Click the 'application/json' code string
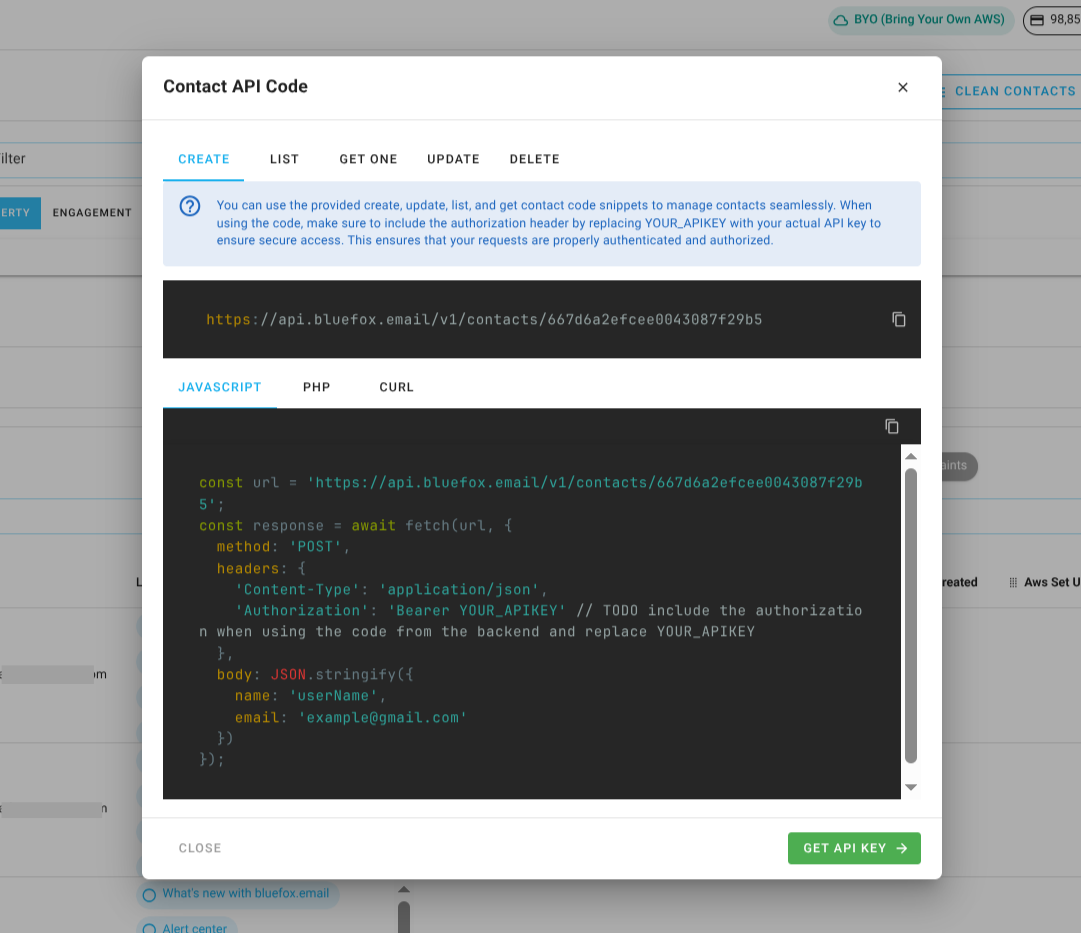The image size is (1081, 933). point(459,590)
